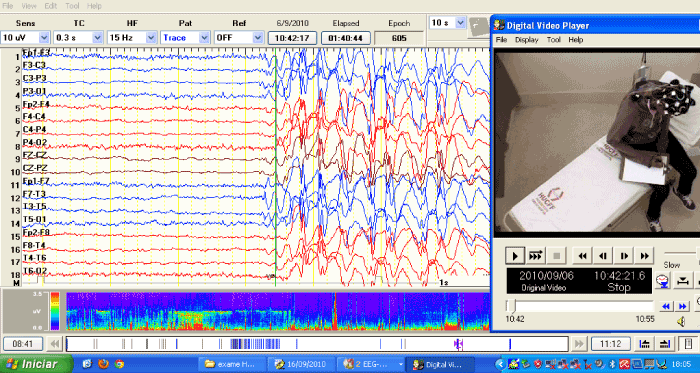Image resolution: width=700 pixels, height=373 pixels.
Task: Open the 10 s page time dropdown
Action: (448, 23)
